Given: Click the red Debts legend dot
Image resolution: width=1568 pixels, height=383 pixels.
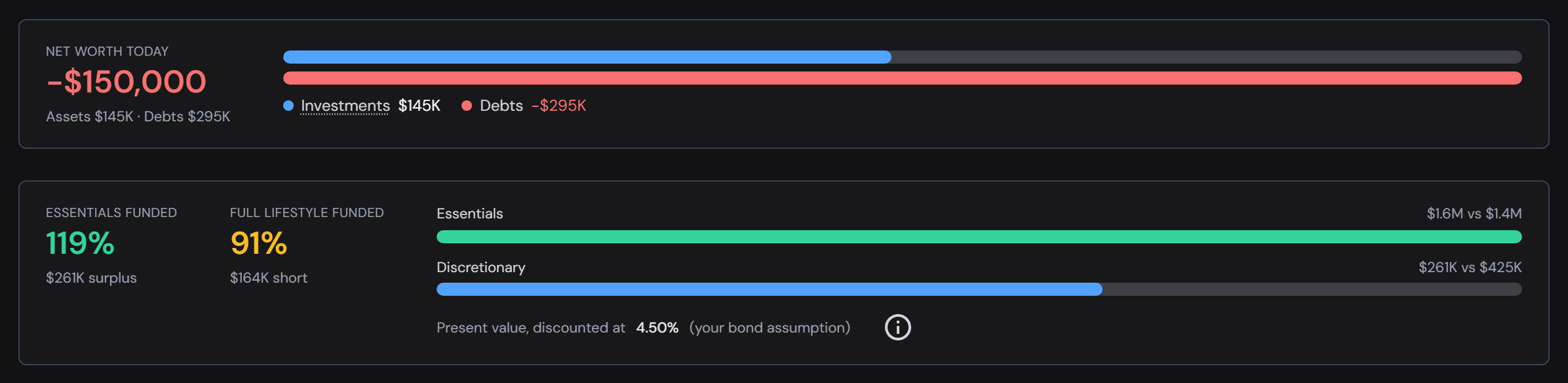Looking at the screenshot, I should [467, 106].
